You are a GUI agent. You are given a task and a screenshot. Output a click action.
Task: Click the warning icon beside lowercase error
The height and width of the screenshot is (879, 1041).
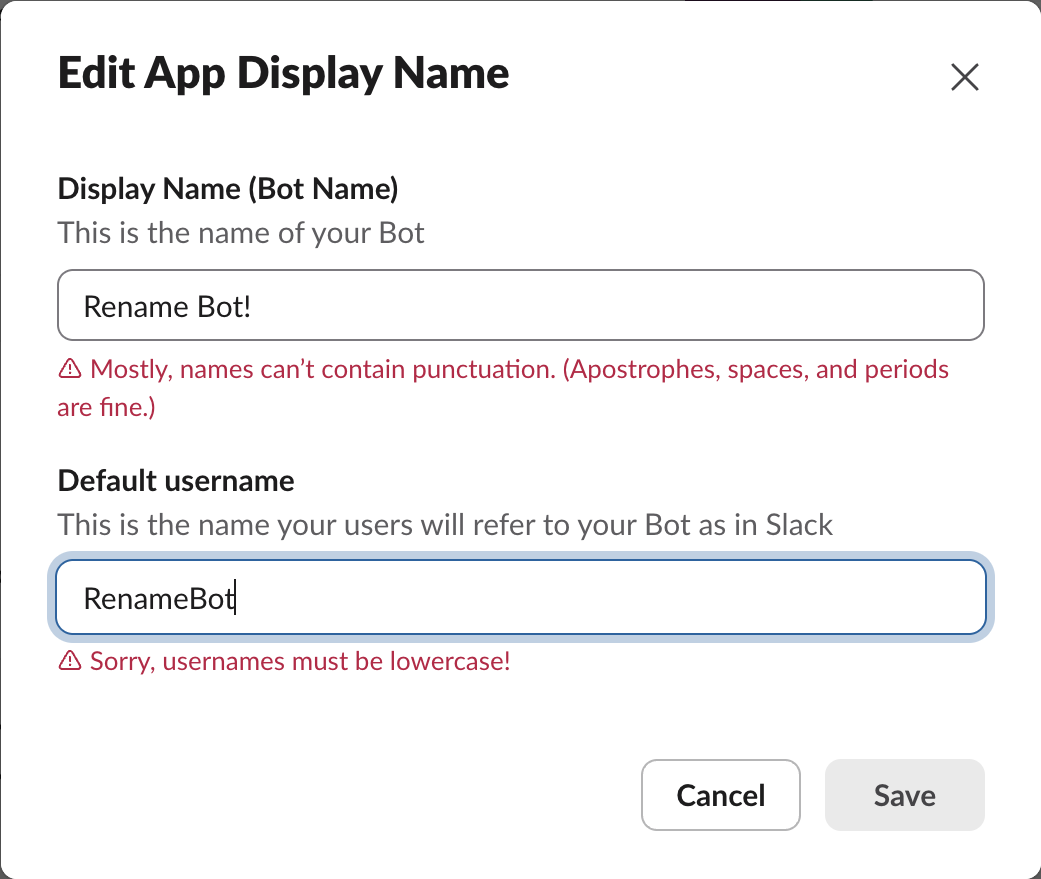coord(70,661)
